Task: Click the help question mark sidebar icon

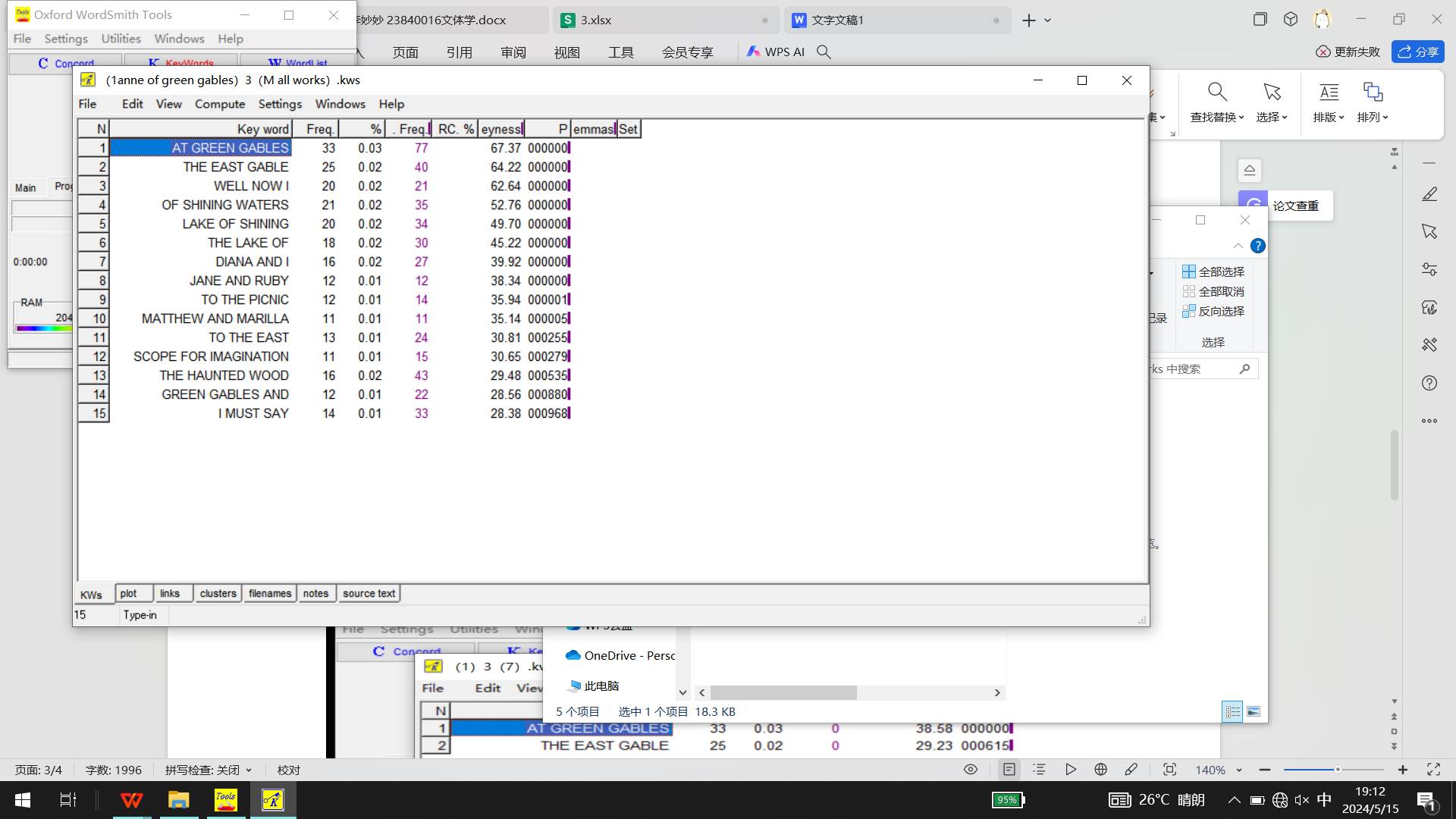Action: pyautogui.click(x=1429, y=383)
